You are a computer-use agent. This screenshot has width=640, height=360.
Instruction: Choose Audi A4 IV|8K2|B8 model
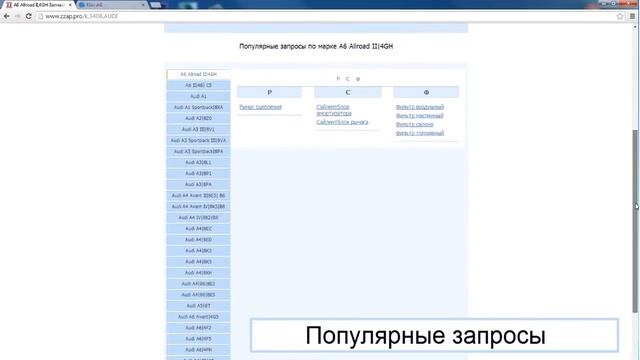click(x=198, y=218)
